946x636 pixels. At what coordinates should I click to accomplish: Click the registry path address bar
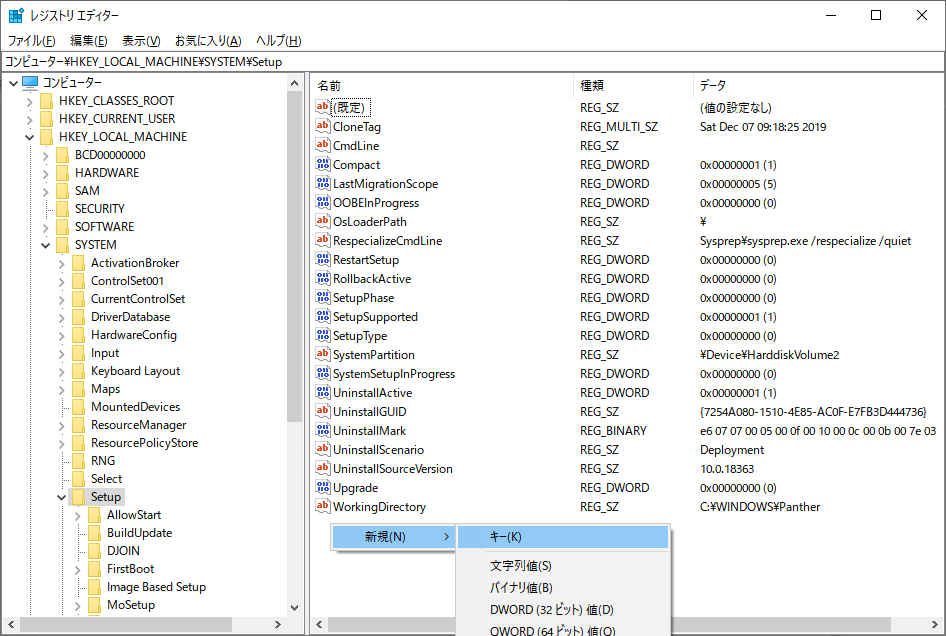pos(472,62)
